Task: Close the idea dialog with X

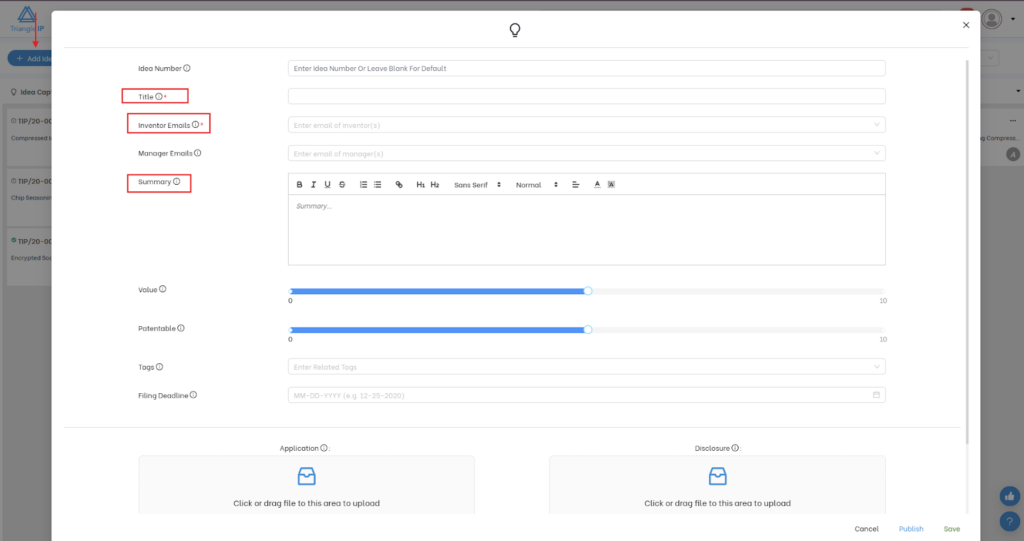Action: tap(965, 25)
